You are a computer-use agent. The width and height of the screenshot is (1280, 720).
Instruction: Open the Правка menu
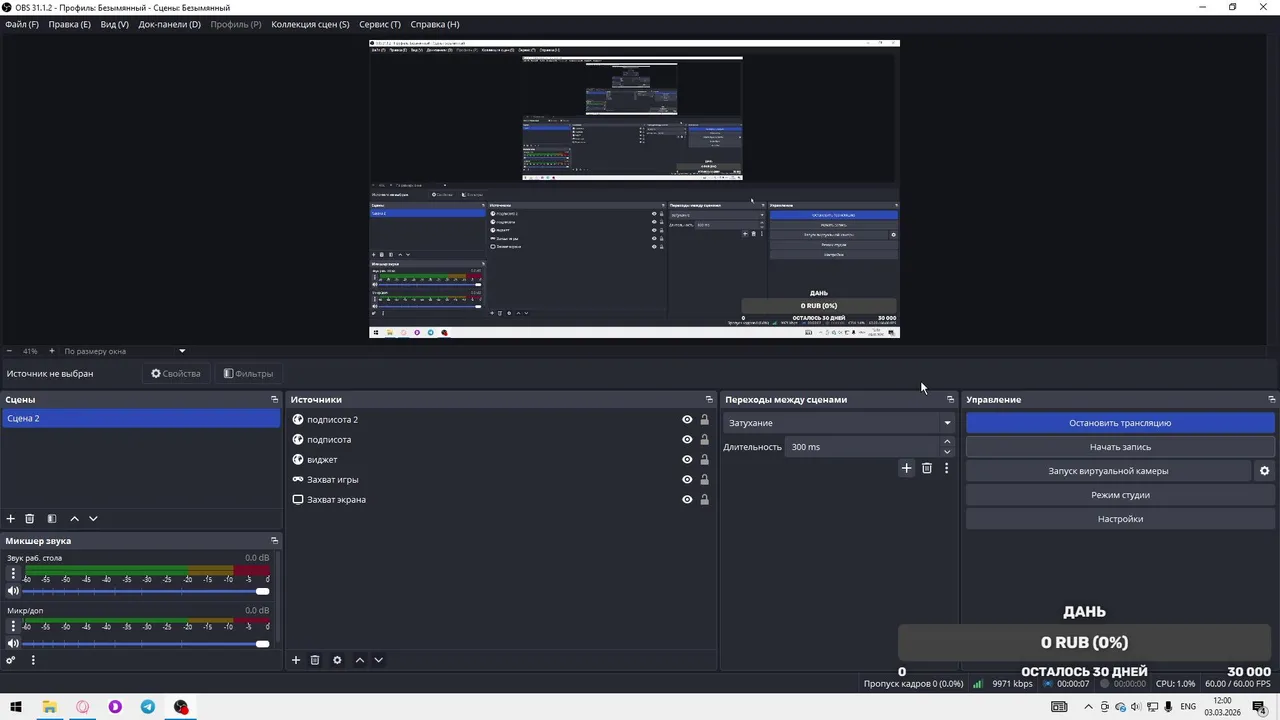point(69,24)
